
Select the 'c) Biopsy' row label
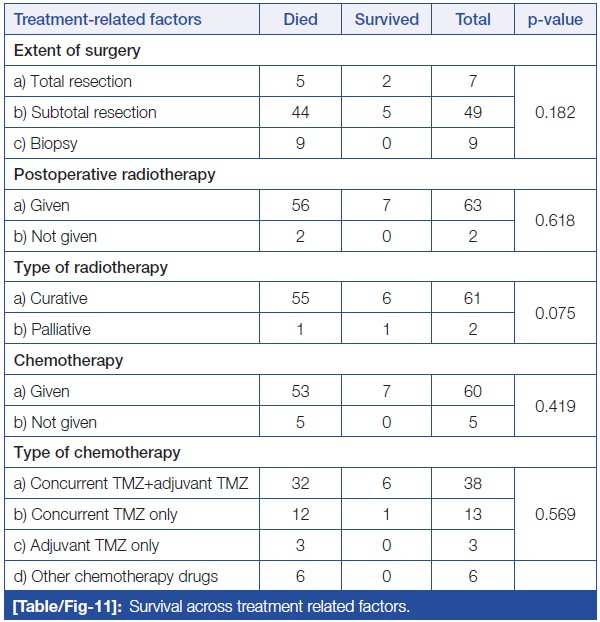(x=46, y=143)
